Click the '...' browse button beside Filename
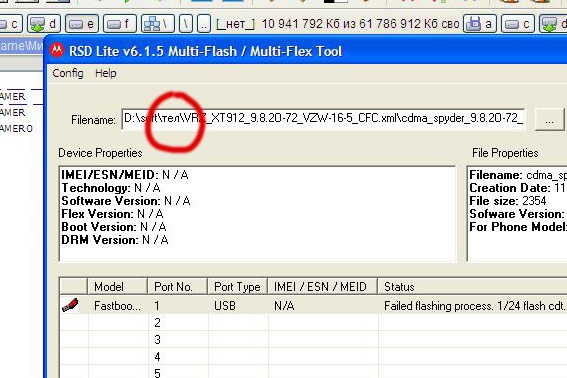The width and height of the screenshot is (567, 378). point(549,119)
